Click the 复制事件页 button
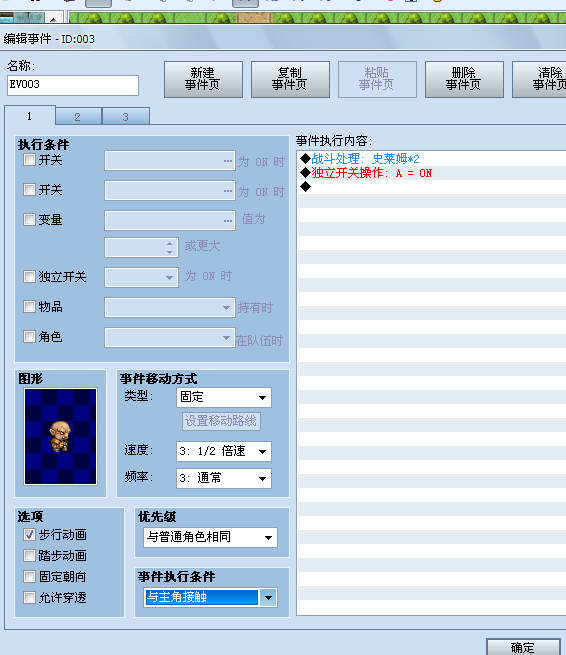 (290, 79)
